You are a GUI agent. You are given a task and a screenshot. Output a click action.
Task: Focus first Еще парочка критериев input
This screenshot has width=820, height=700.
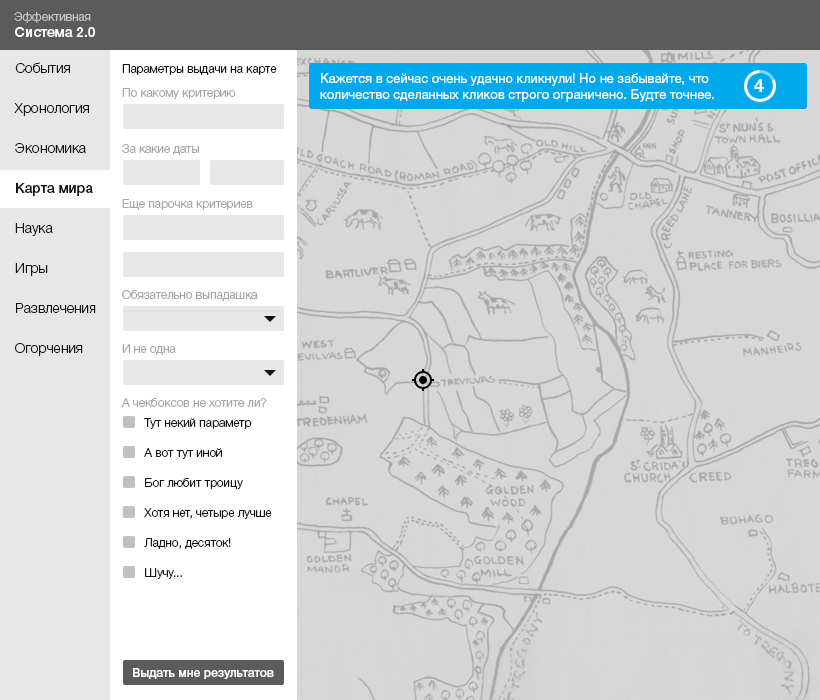203,227
